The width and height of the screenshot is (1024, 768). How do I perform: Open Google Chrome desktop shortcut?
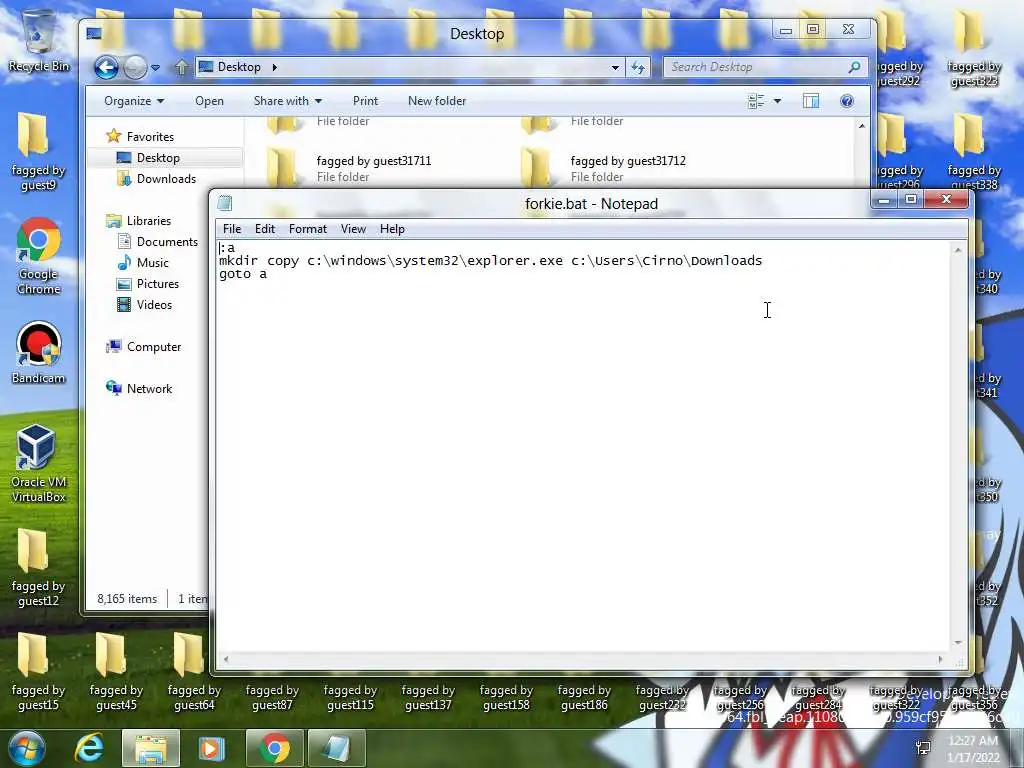[x=38, y=257]
